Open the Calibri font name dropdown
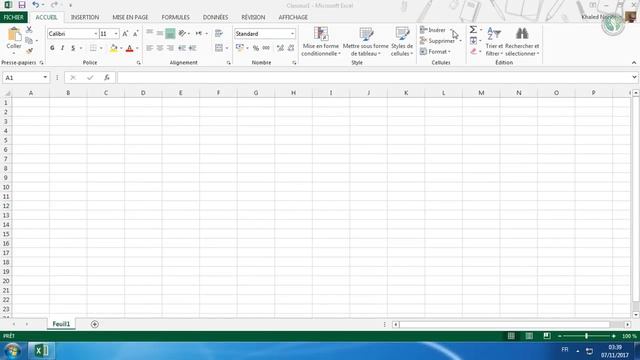 point(96,34)
